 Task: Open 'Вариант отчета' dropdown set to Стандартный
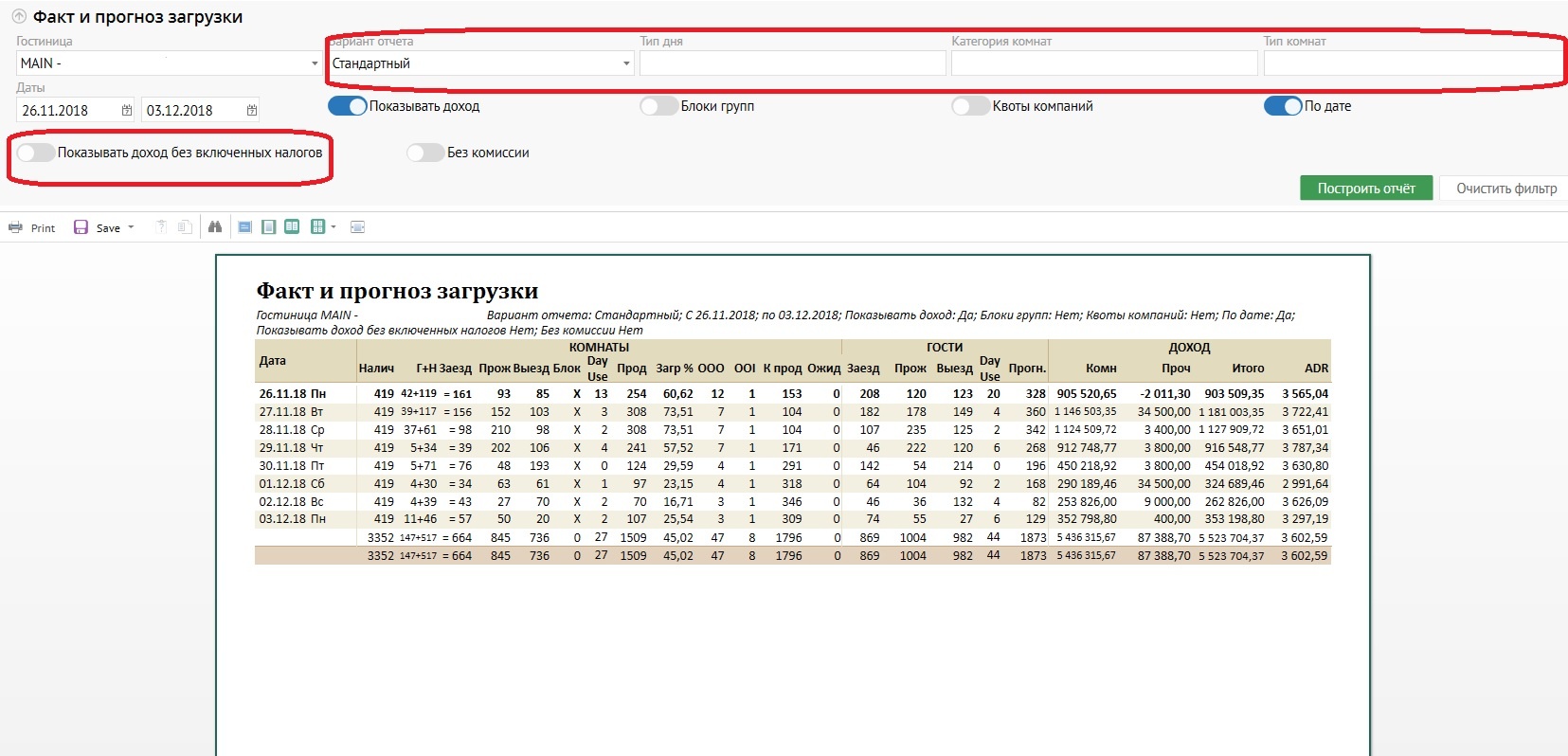[x=626, y=63]
